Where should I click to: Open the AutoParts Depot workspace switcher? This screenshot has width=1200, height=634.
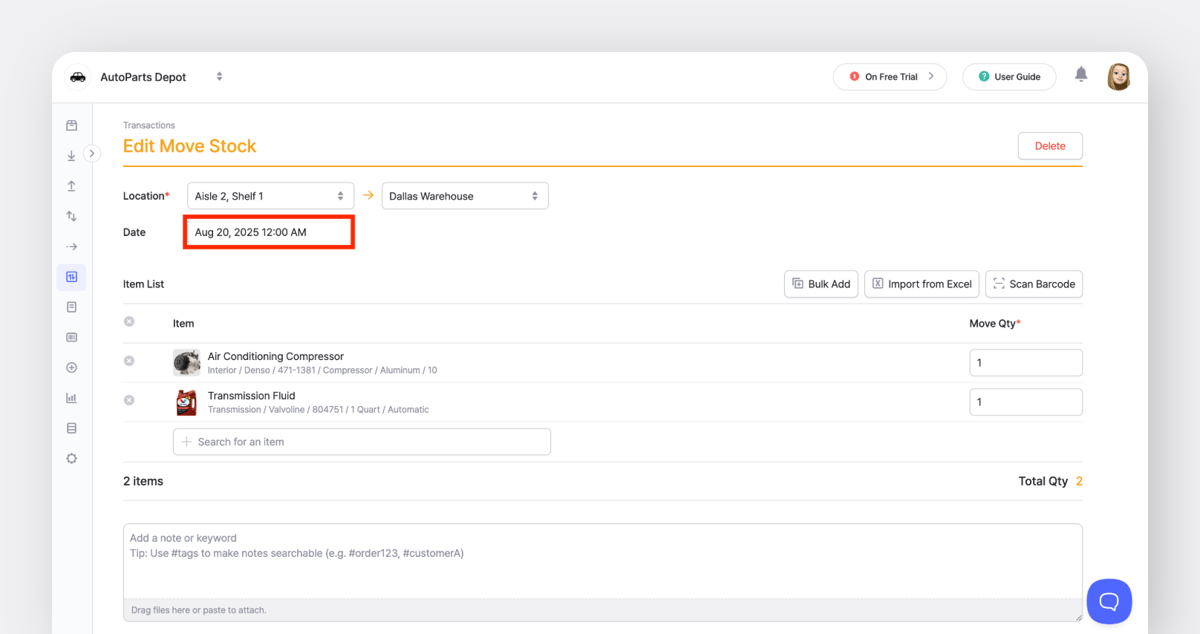coord(219,76)
